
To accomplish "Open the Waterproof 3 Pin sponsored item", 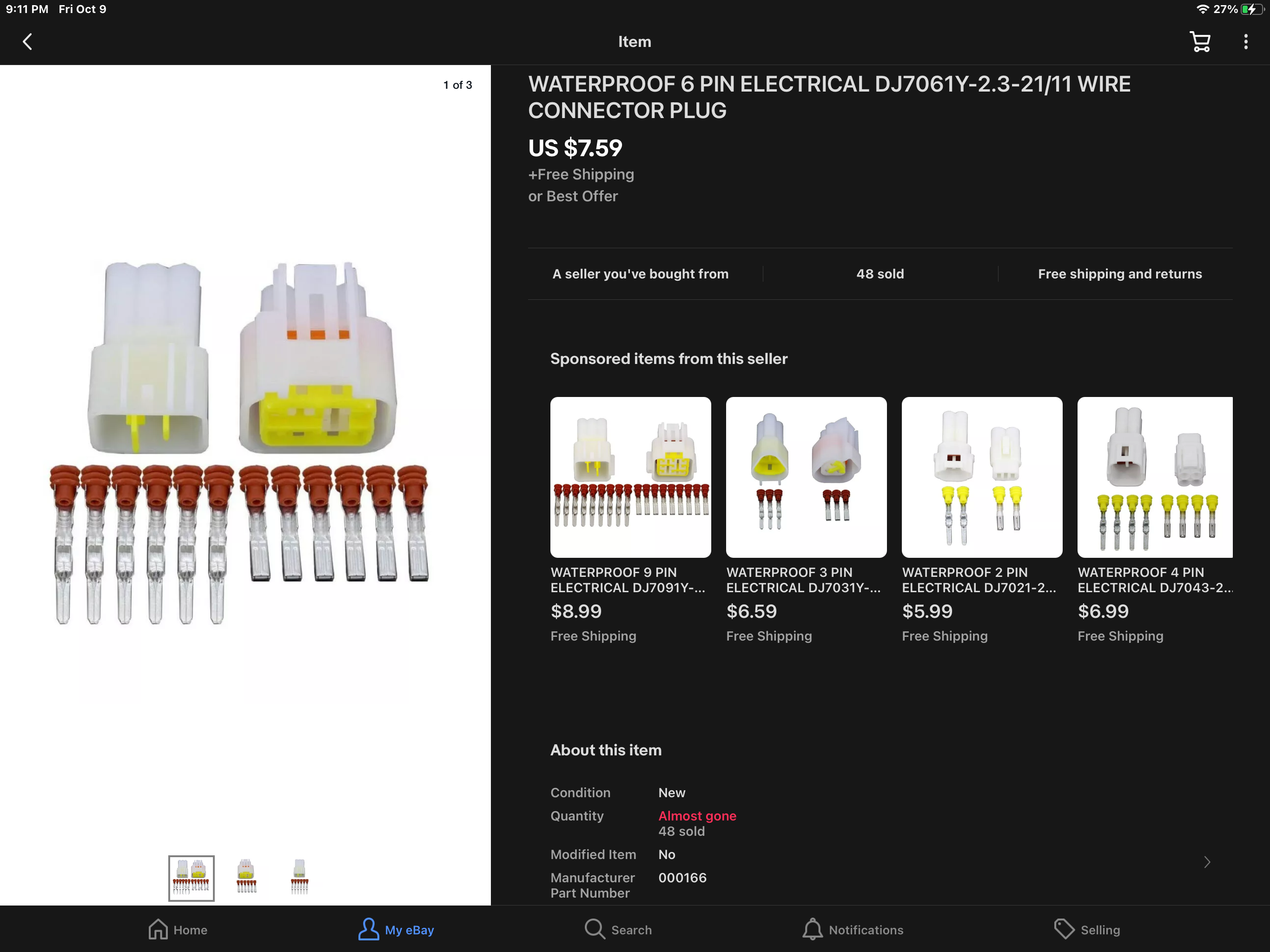I will (806, 520).
